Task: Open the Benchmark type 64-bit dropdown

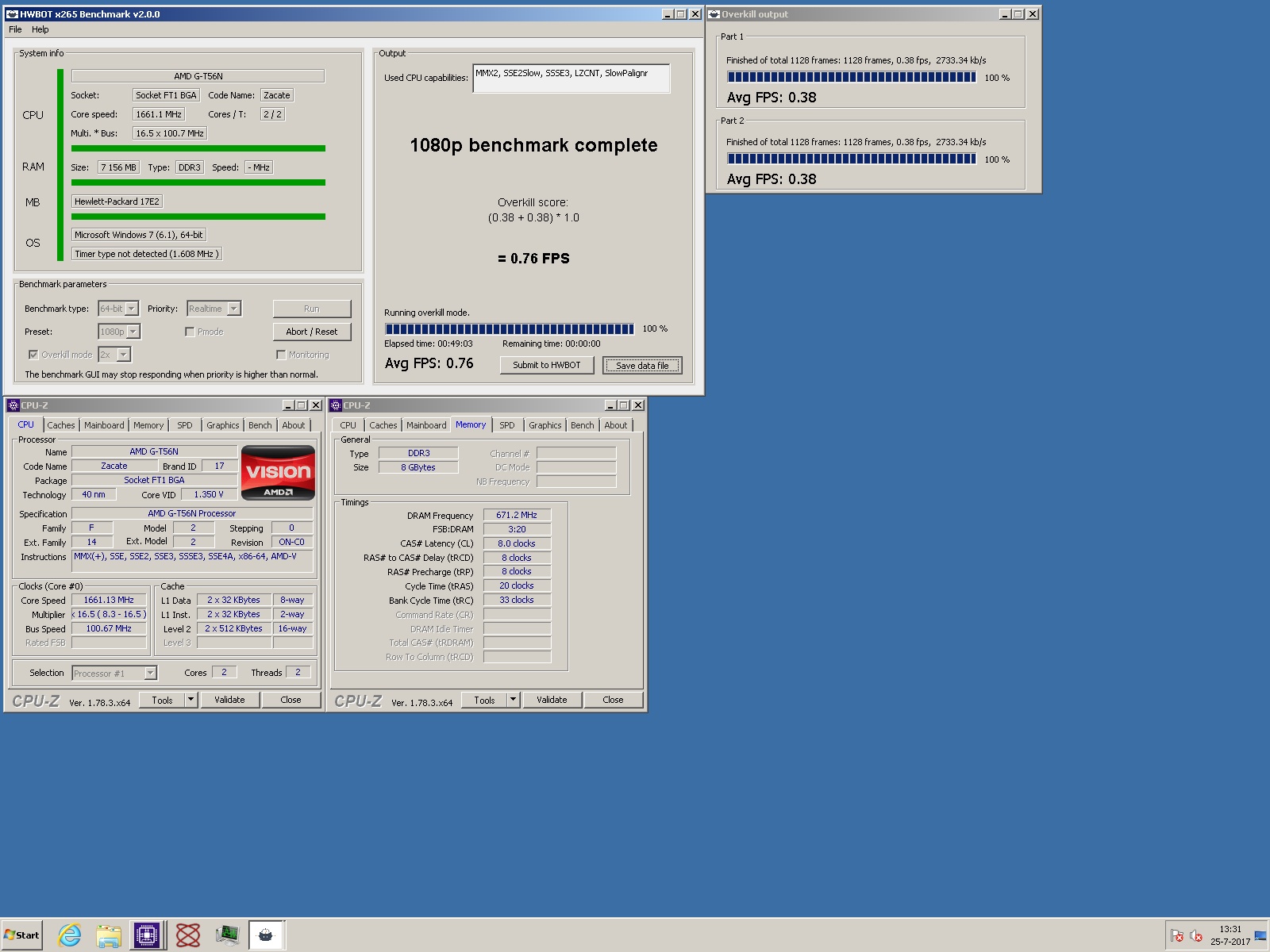Action: click(x=132, y=309)
